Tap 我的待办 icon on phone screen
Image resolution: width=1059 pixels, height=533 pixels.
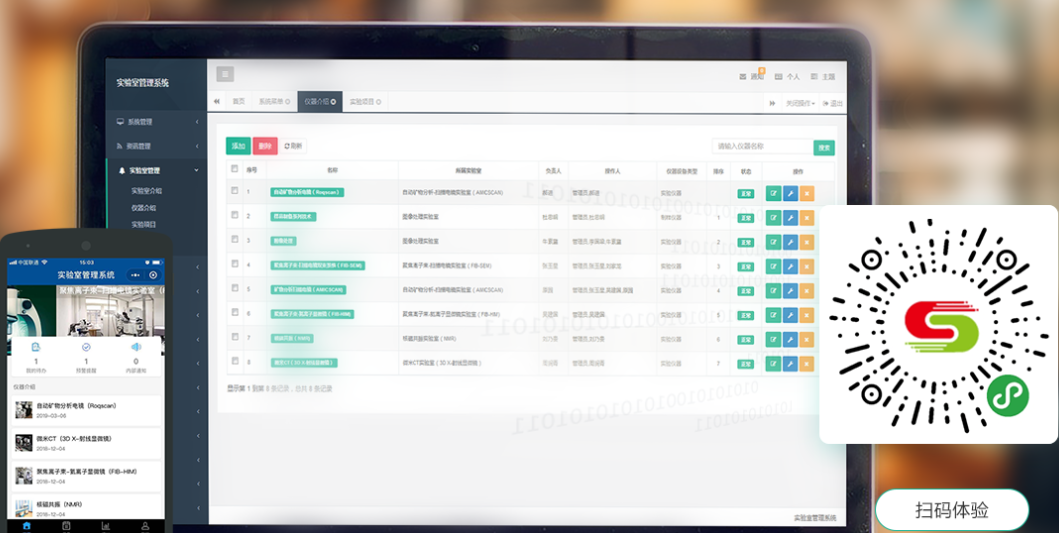pos(36,347)
